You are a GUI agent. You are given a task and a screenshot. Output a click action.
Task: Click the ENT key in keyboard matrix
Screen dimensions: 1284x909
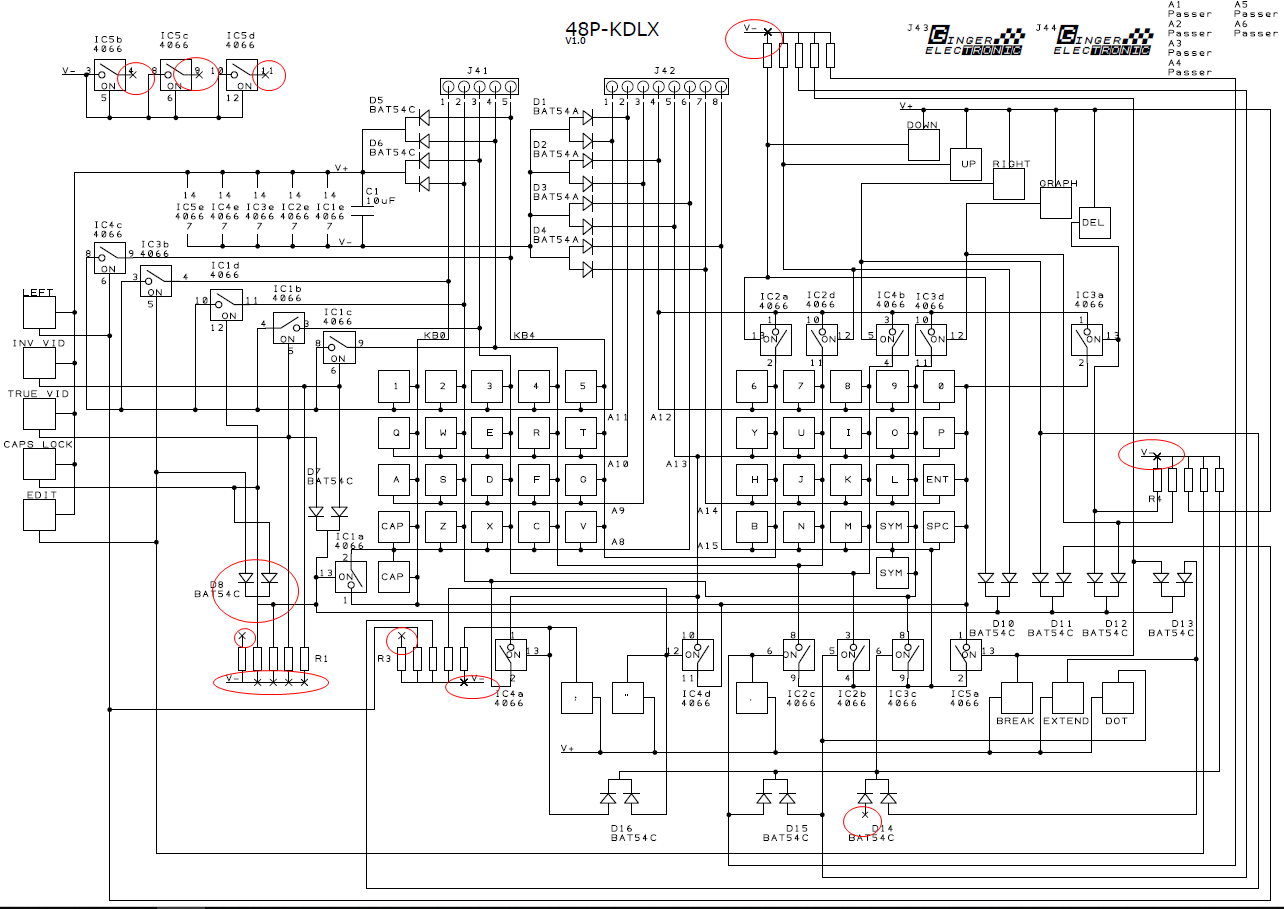938,480
